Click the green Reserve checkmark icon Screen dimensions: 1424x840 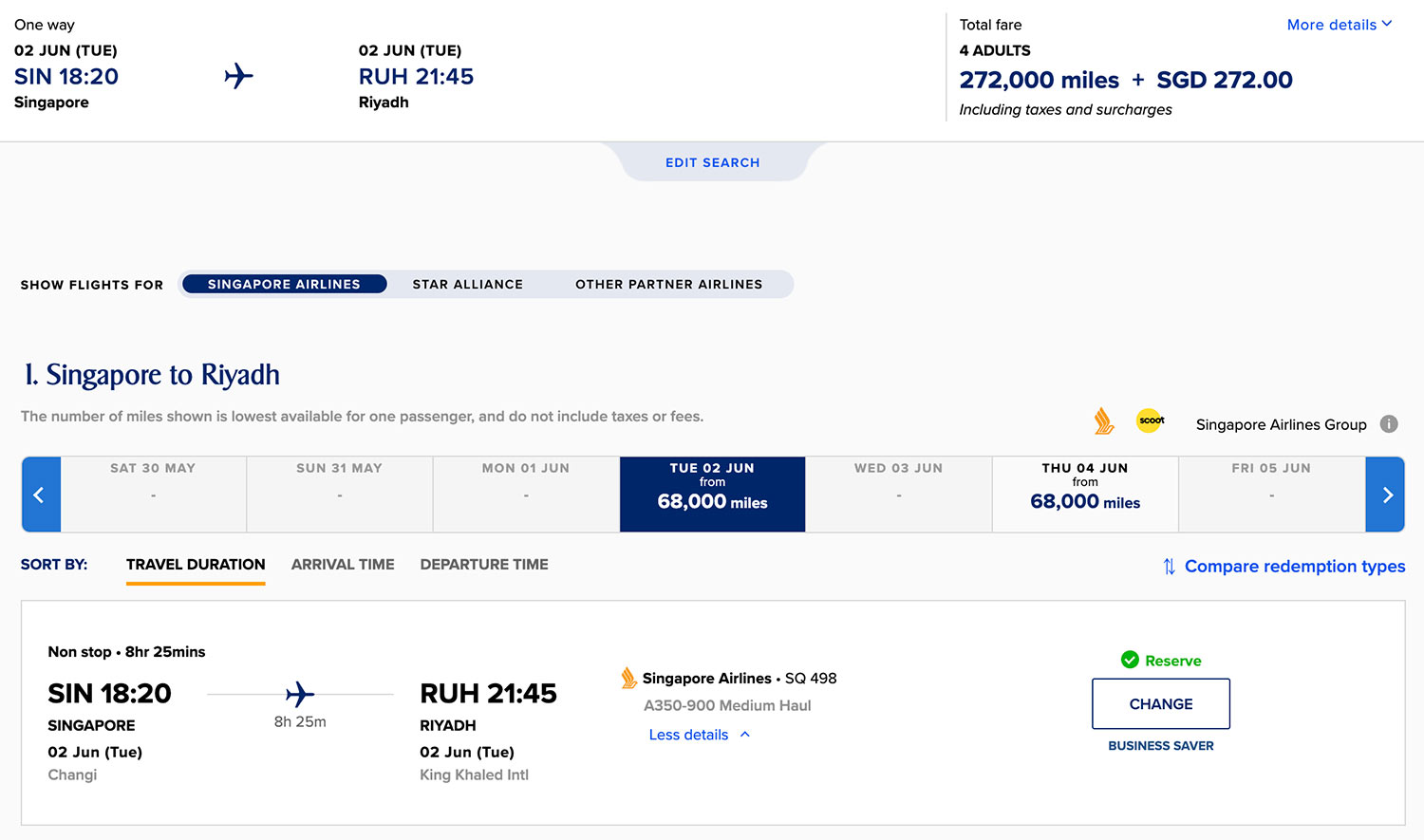(x=1130, y=660)
